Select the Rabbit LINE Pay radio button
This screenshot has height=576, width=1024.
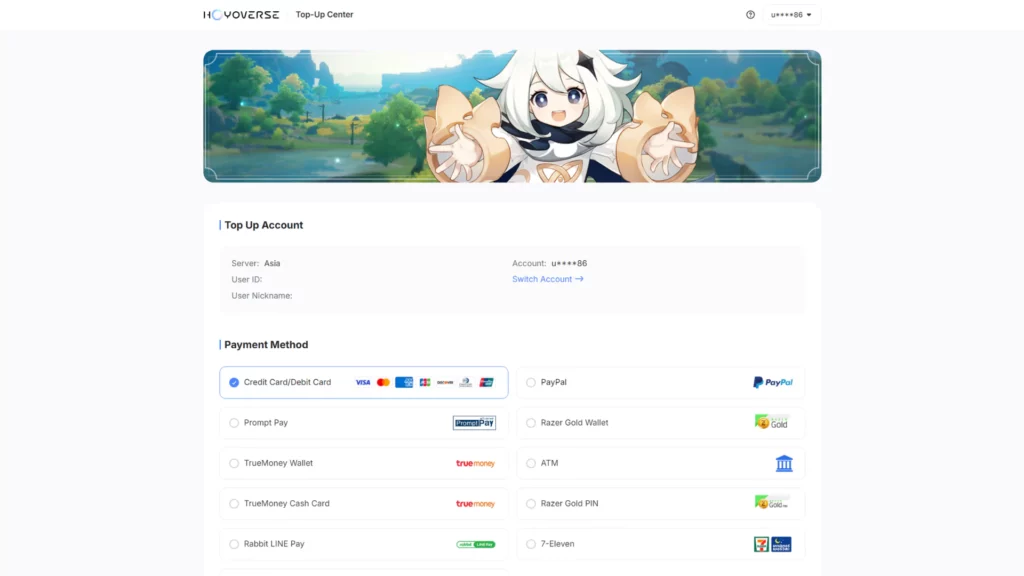click(234, 545)
